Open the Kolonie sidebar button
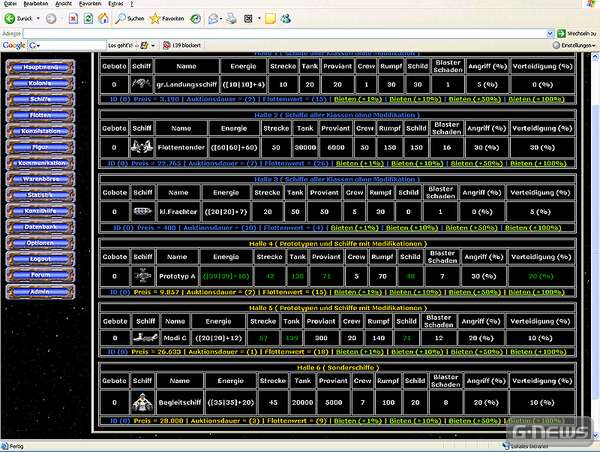 (x=41, y=83)
